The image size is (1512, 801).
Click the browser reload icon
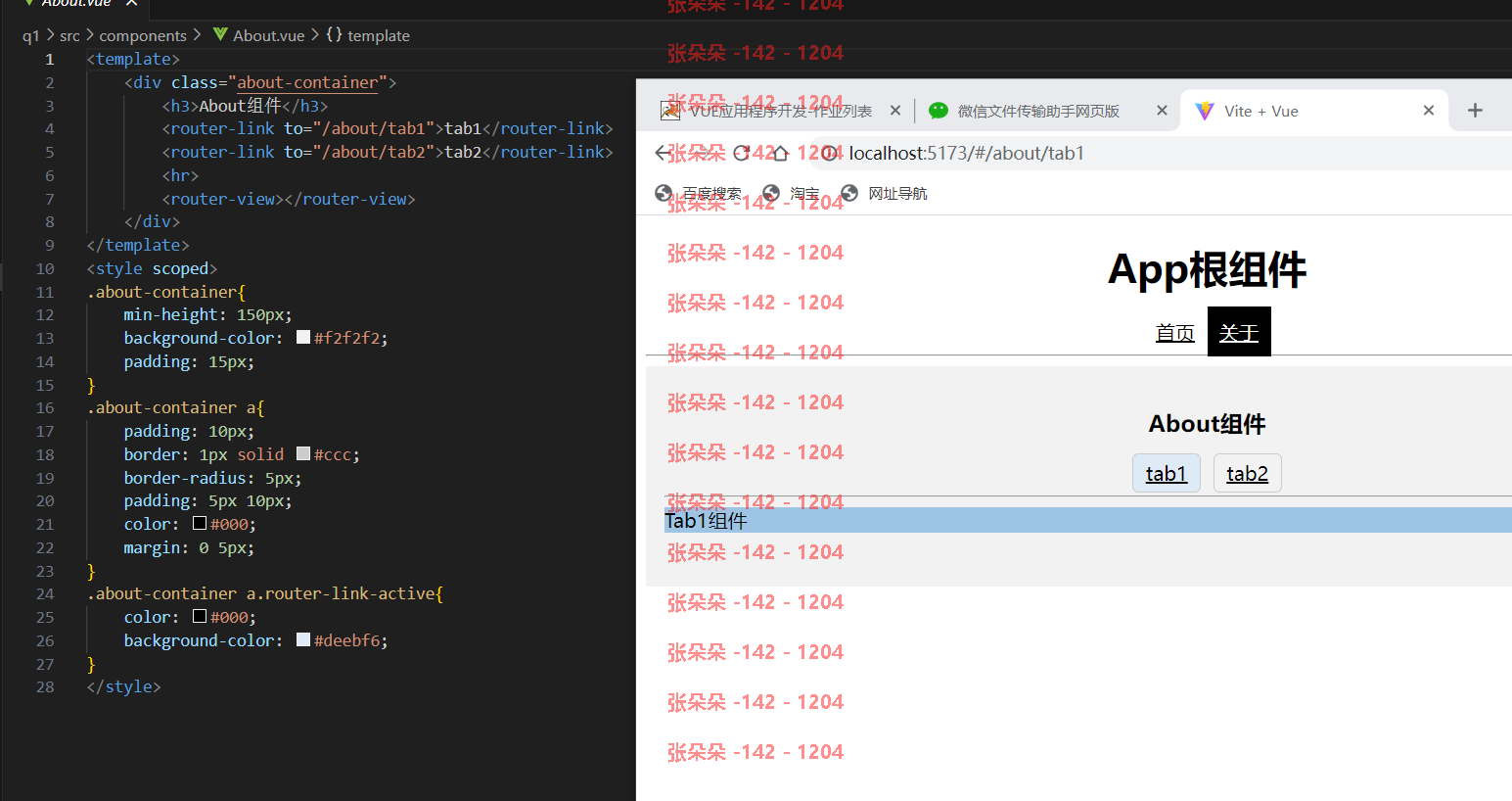click(741, 153)
